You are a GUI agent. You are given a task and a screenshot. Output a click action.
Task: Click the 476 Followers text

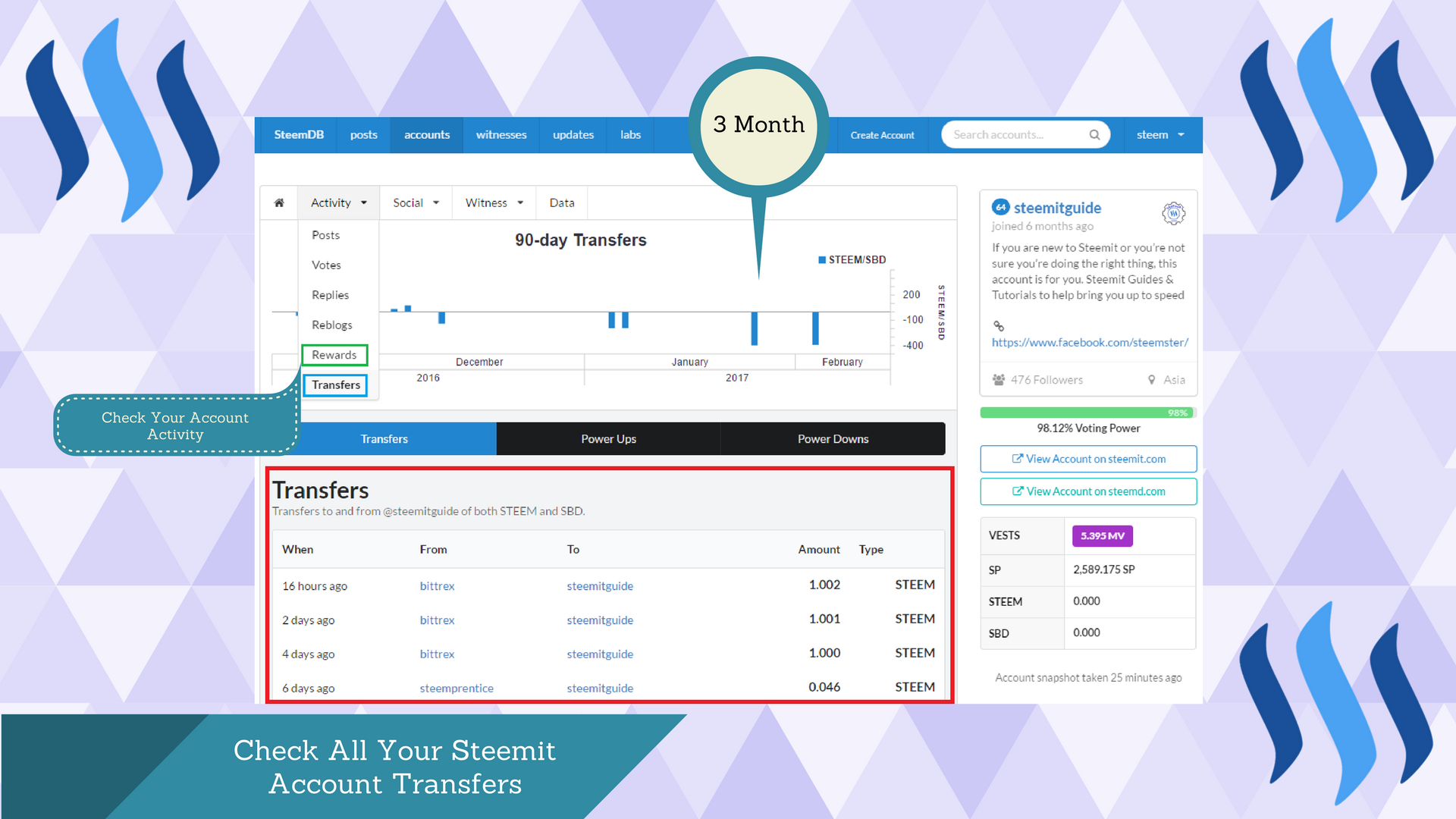(x=1046, y=380)
